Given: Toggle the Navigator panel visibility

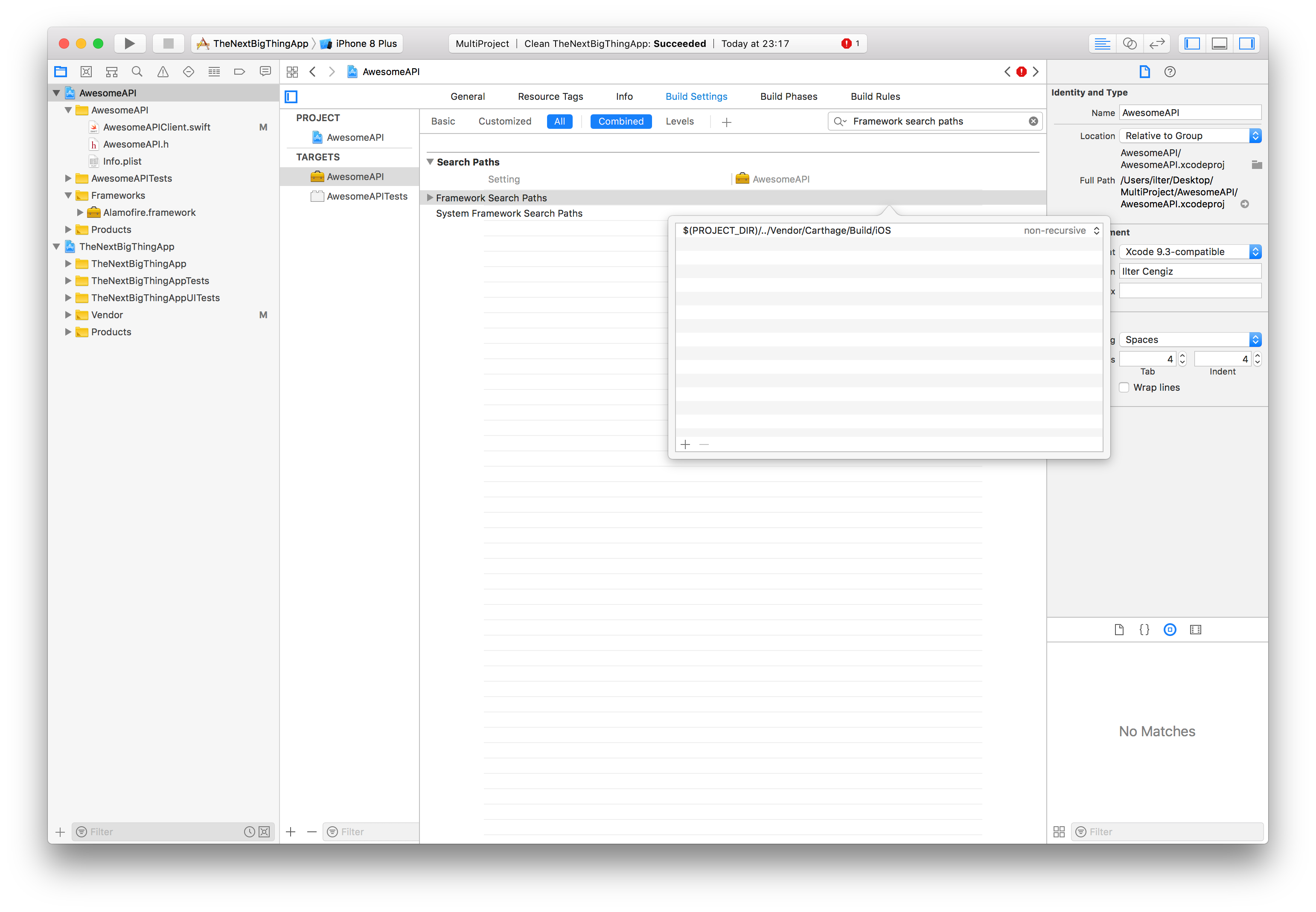Looking at the screenshot, I should pyautogui.click(x=1192, y=43).
